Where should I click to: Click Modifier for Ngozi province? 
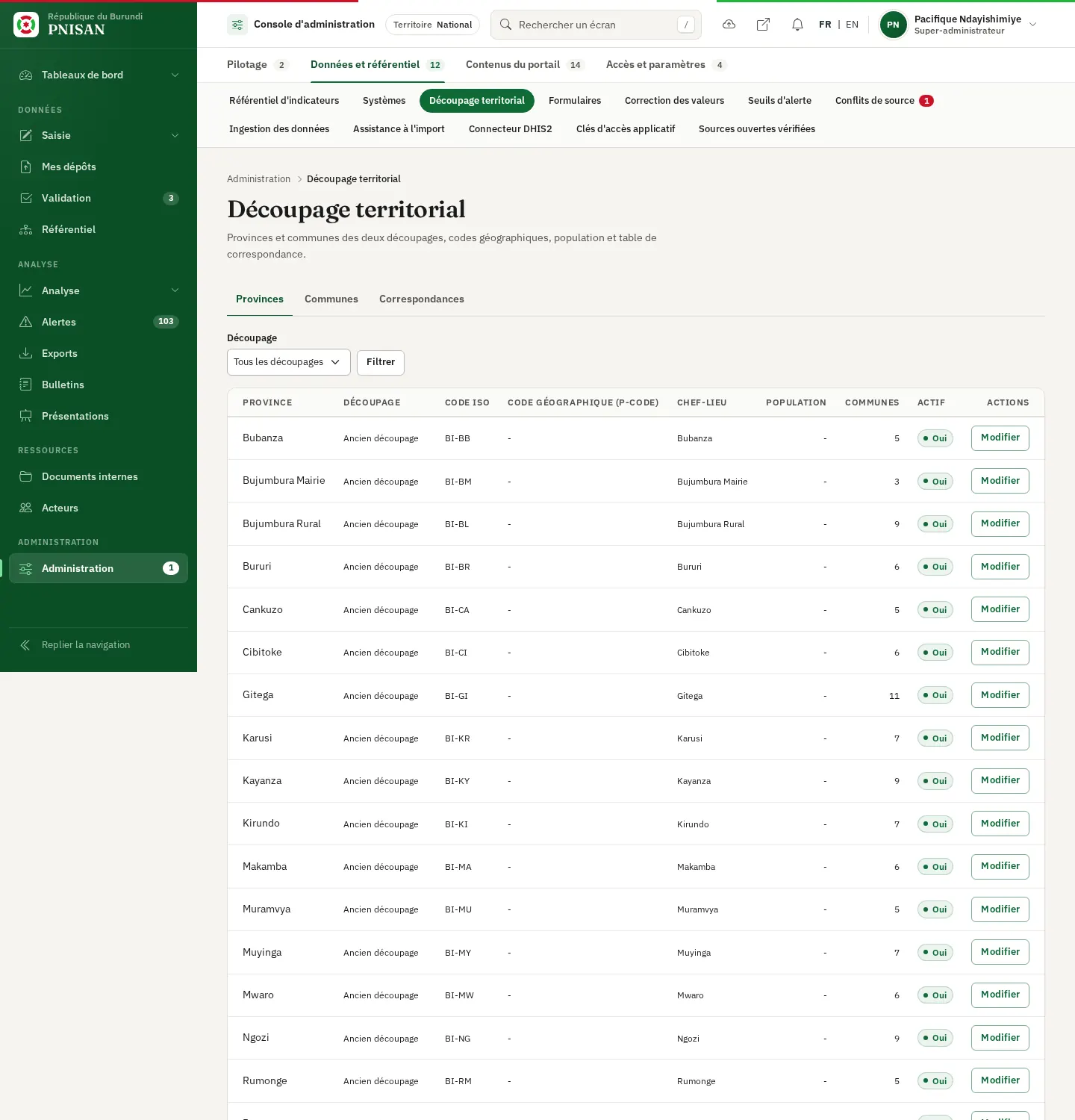coord(1000,1038)
